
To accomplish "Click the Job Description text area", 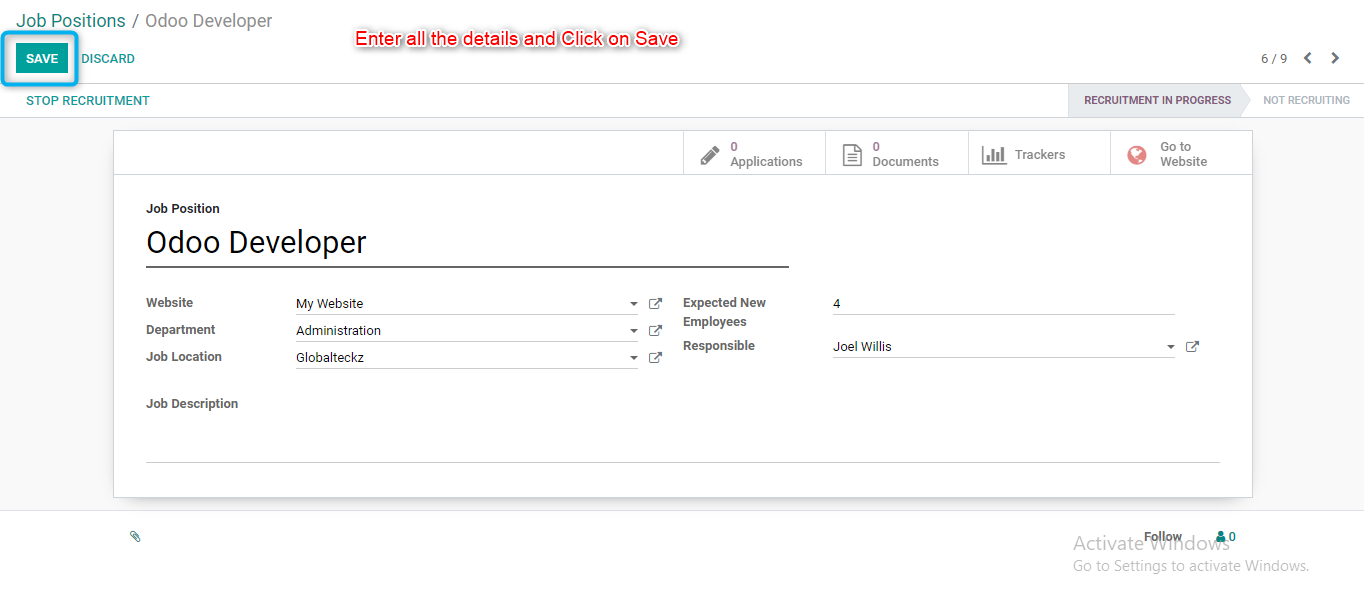I will (x=683, y=440).
